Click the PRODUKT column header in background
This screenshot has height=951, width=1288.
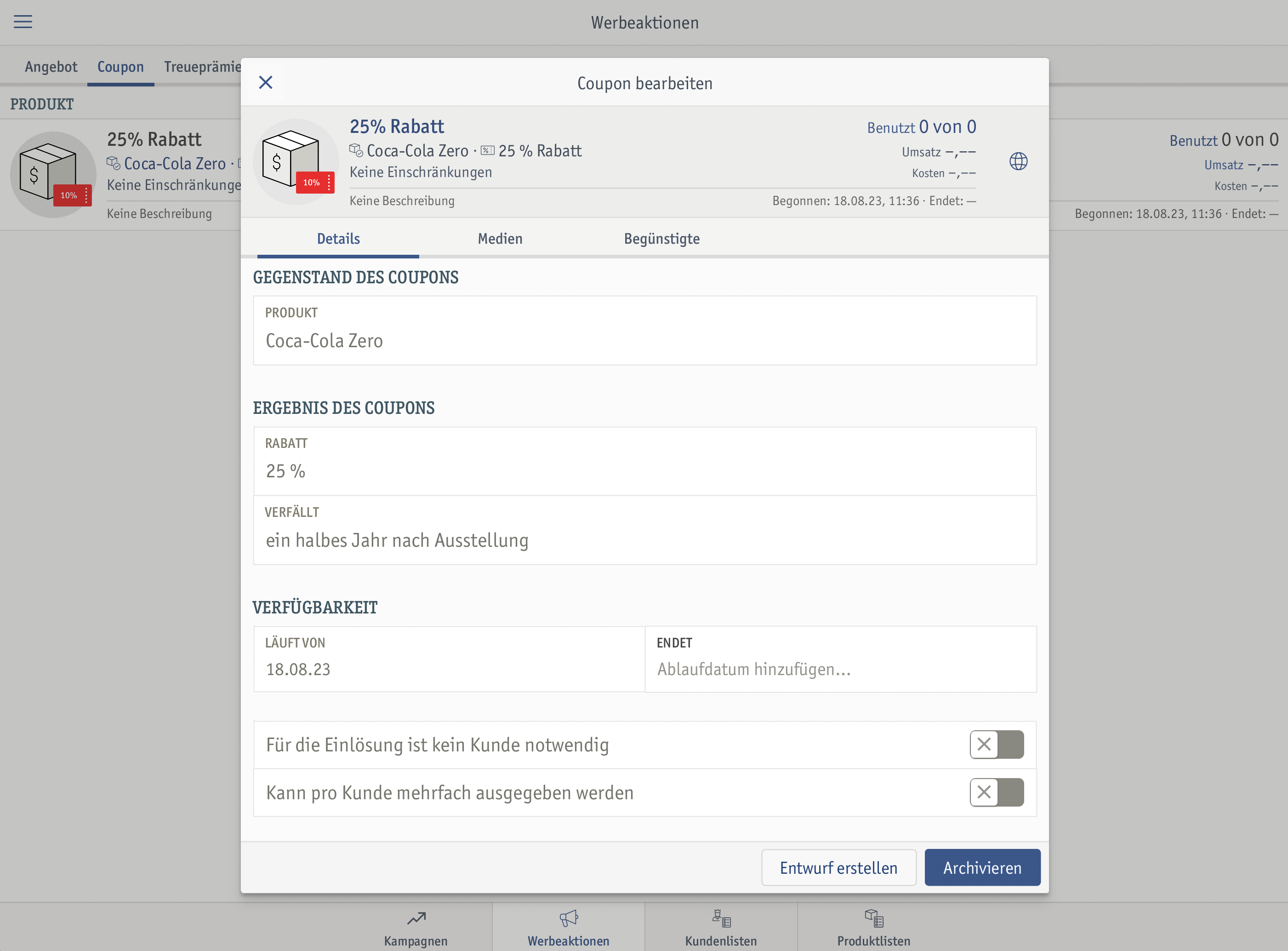(42, 104)
